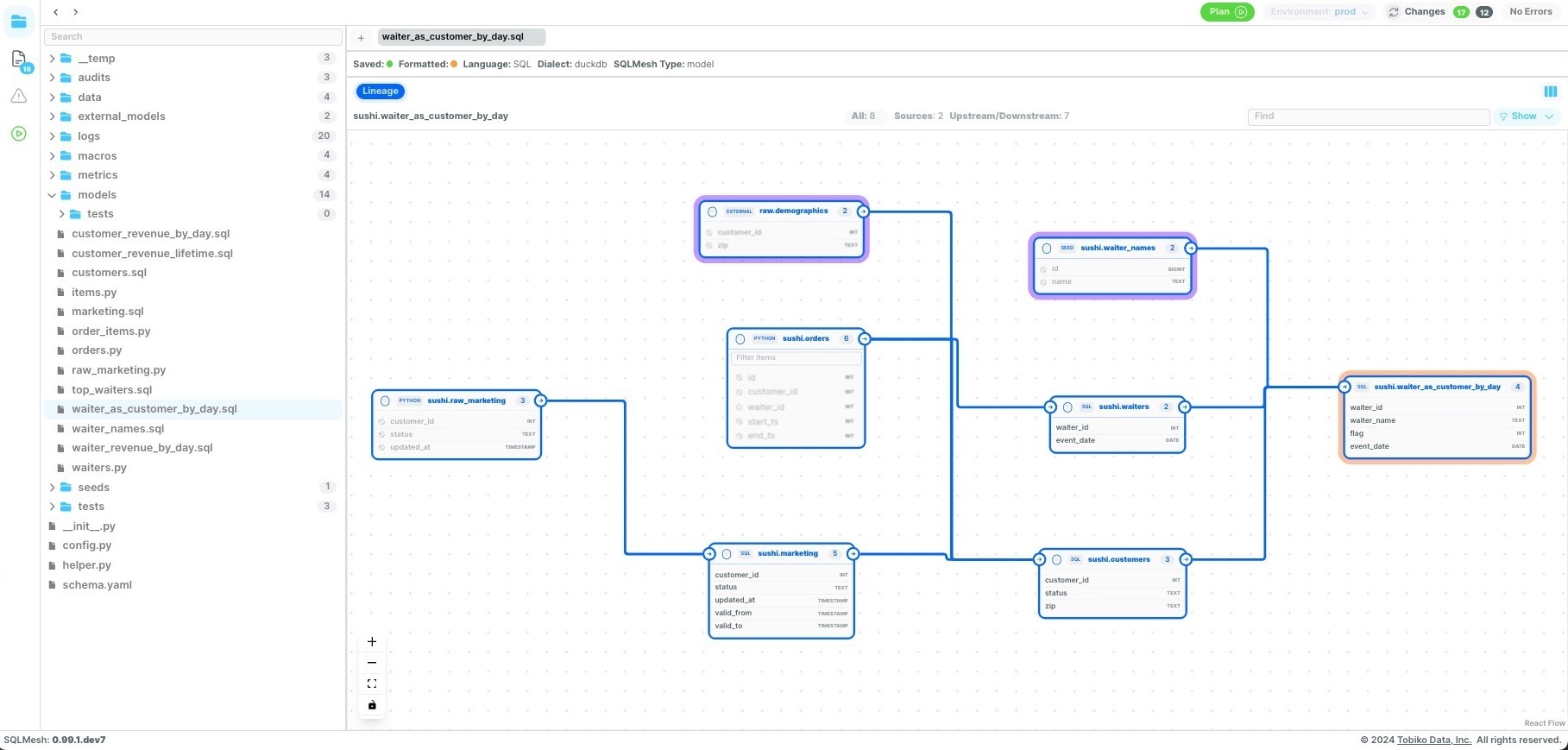Open the errors warning triangle icon

[19, 96]
